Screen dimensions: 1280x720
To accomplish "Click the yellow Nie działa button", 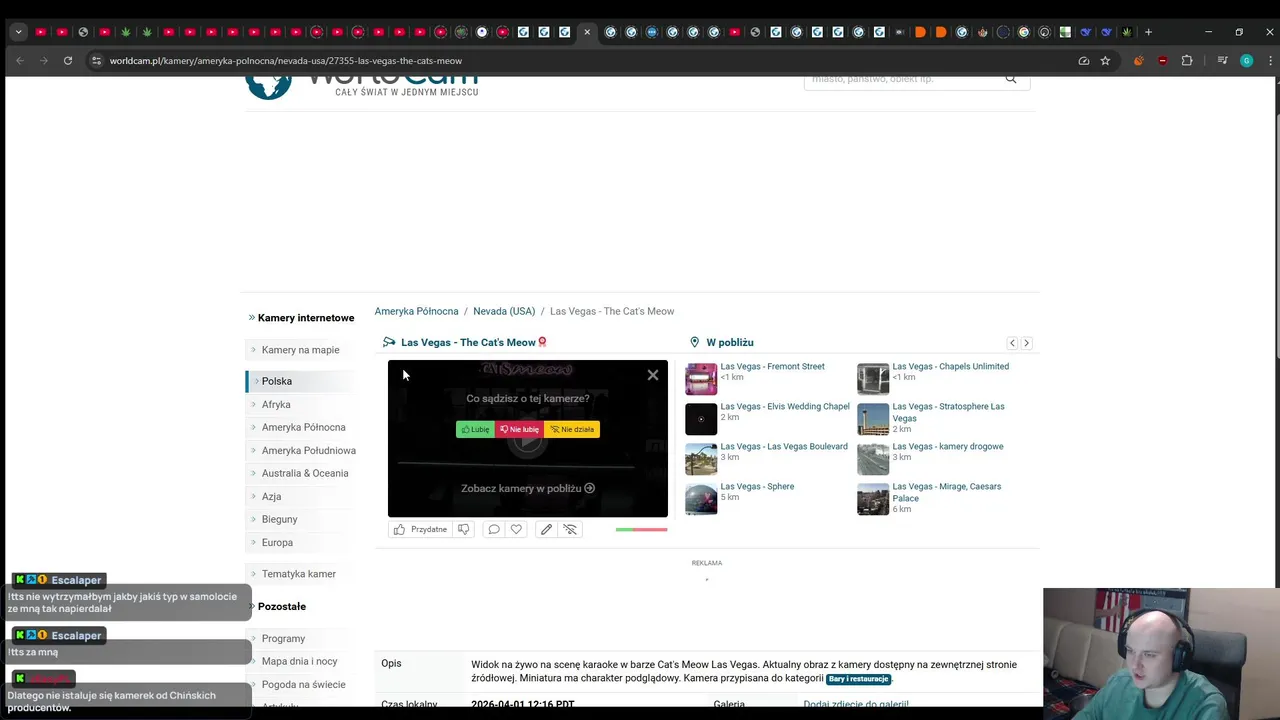I will tap(572, 429).
